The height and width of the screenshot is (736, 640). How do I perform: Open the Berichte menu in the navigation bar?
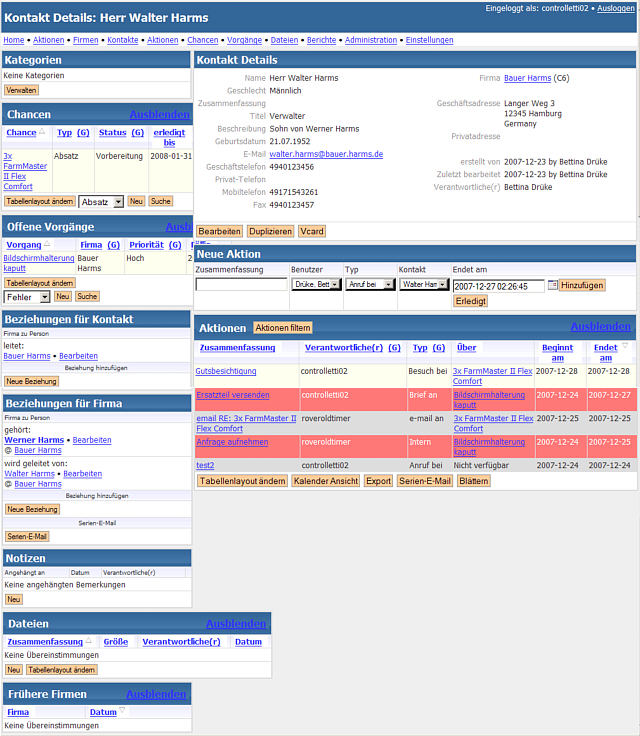321,40
